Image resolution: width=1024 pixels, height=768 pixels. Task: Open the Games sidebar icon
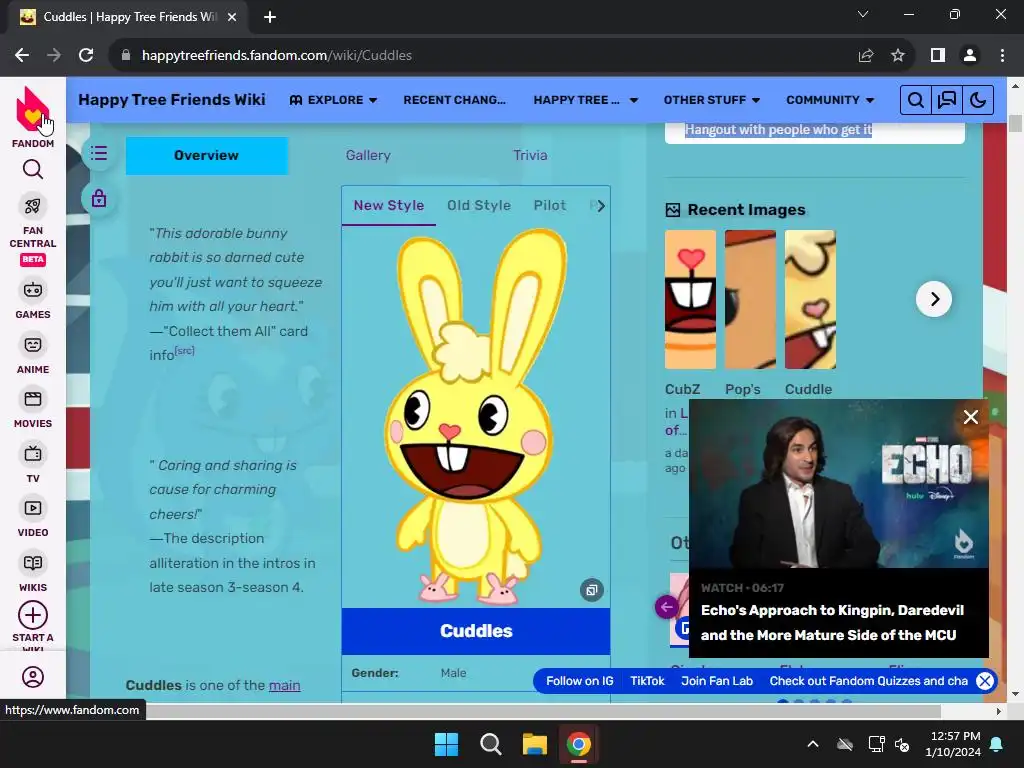tap(33, 290)
